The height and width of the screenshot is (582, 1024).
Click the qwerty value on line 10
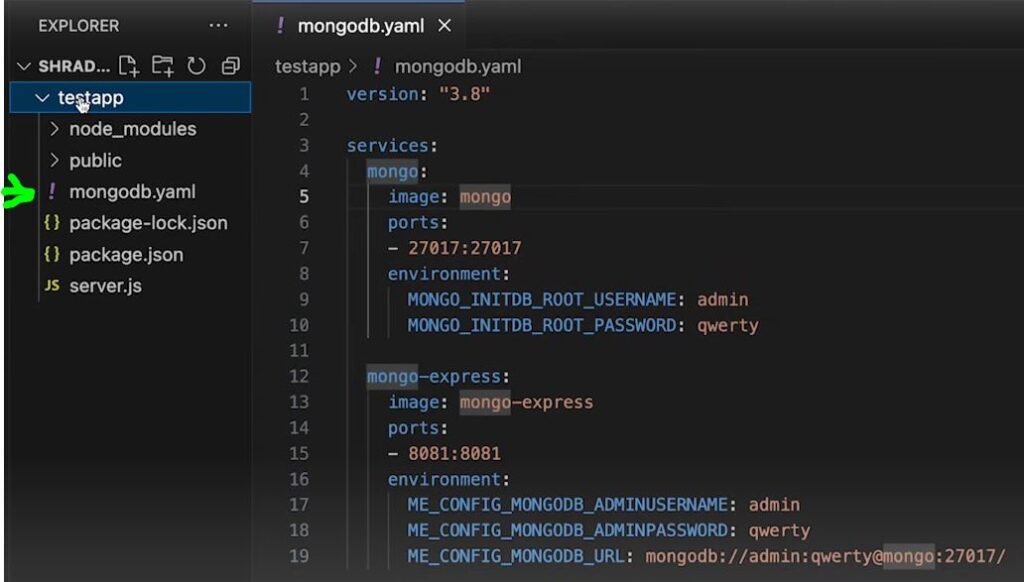(x=728, y=325)
